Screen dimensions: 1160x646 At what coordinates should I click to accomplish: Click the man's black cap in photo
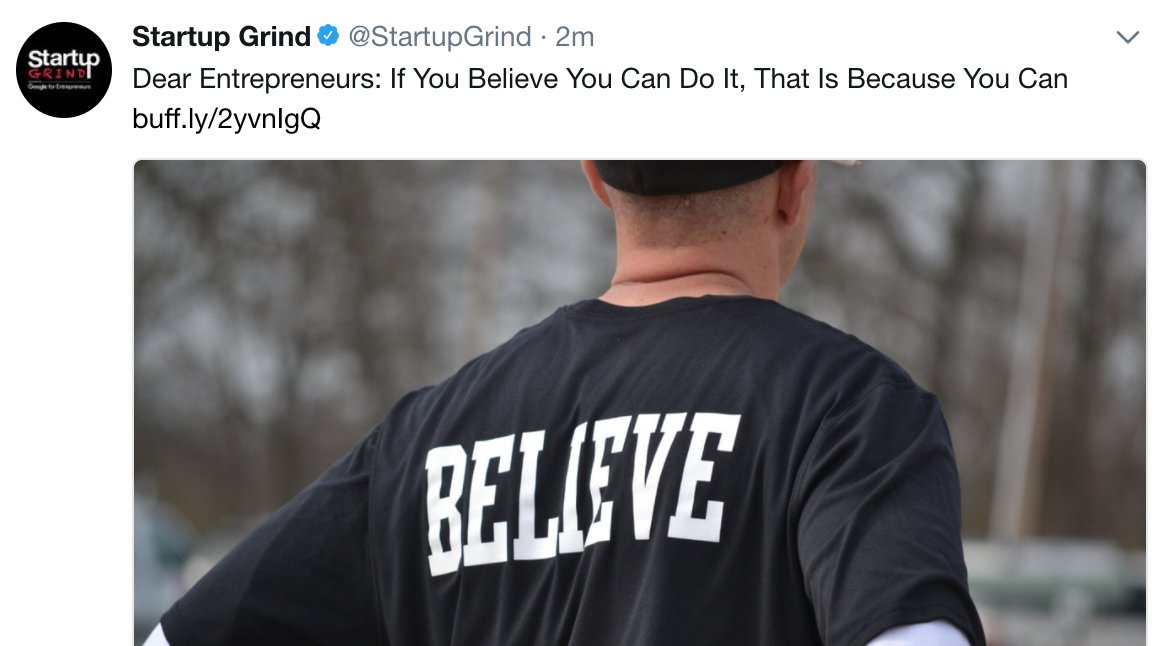(x=688, y=175)
